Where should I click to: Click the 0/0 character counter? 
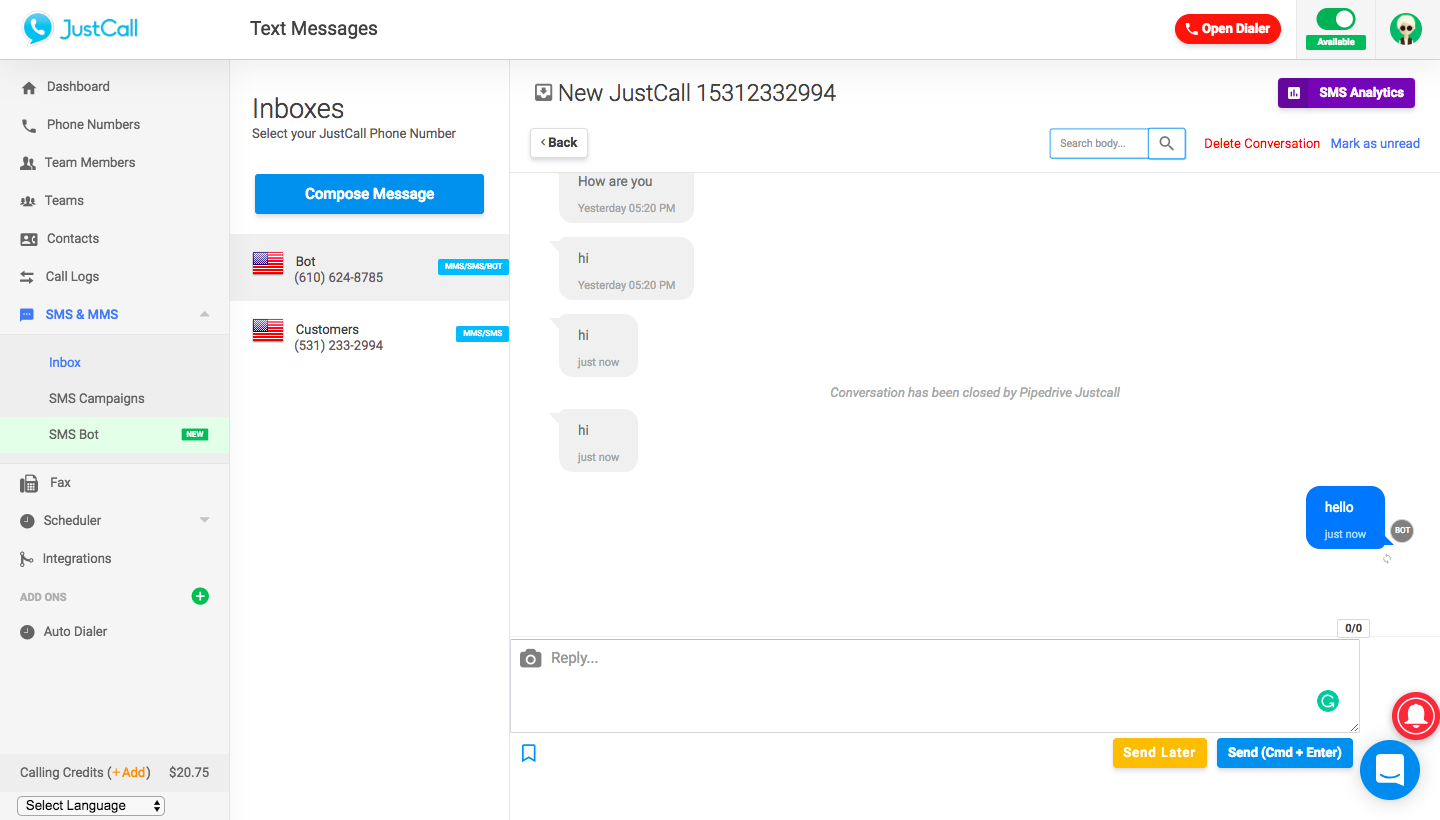[1353, 629]
